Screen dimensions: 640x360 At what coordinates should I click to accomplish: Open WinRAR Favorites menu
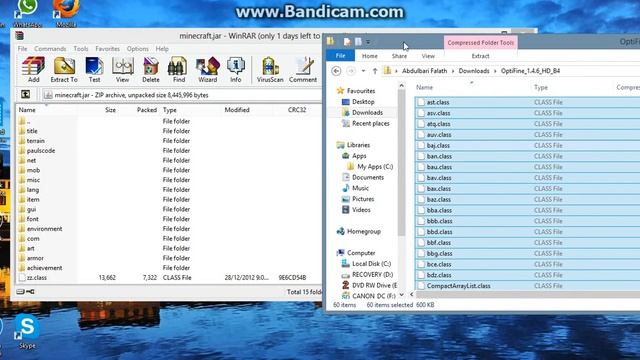107,49
